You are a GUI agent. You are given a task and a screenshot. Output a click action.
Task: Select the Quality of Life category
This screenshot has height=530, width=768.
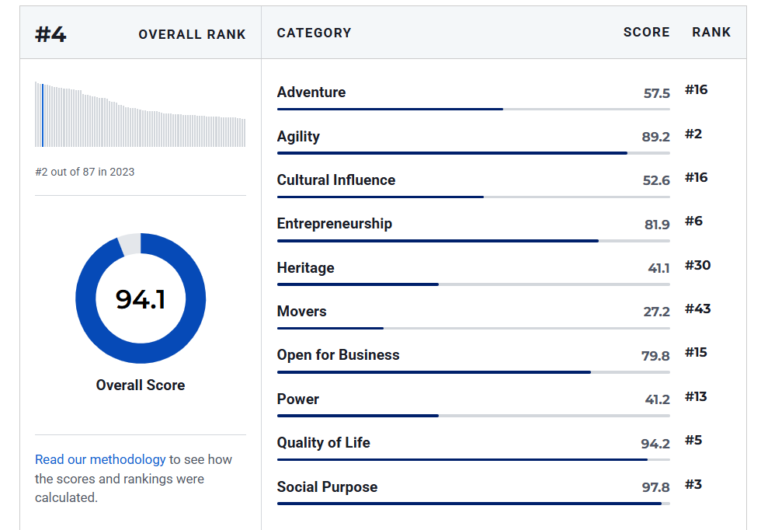(x=323, y=443)
